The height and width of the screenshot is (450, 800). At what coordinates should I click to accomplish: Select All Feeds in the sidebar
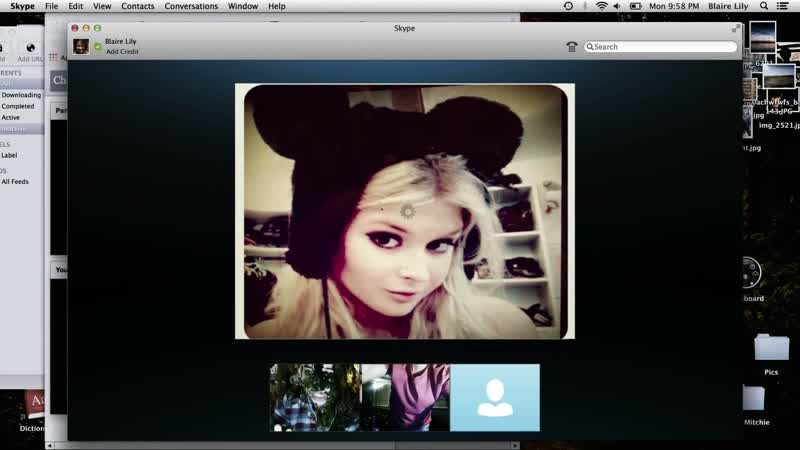click(x=15, y=182)
